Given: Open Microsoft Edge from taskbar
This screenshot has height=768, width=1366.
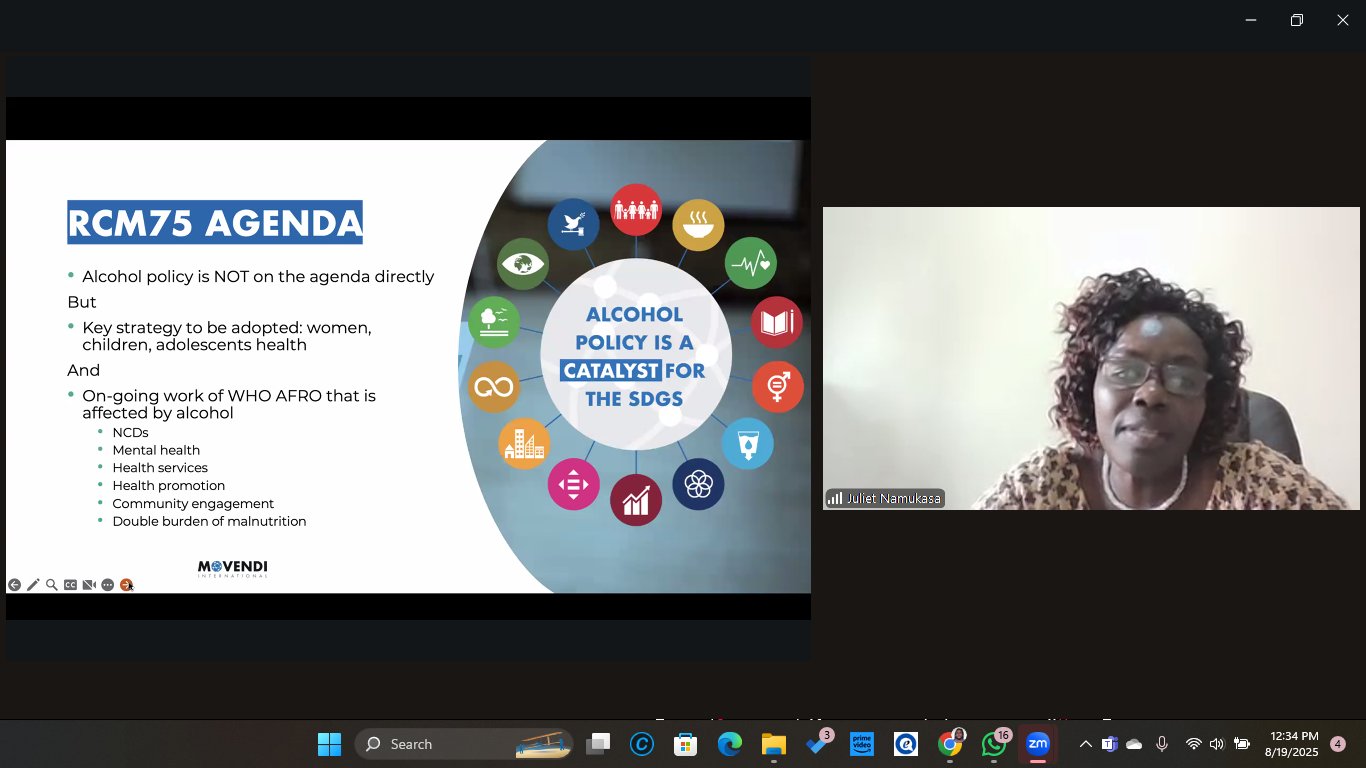Looking at the screenshot, I should tap(729, 744).
